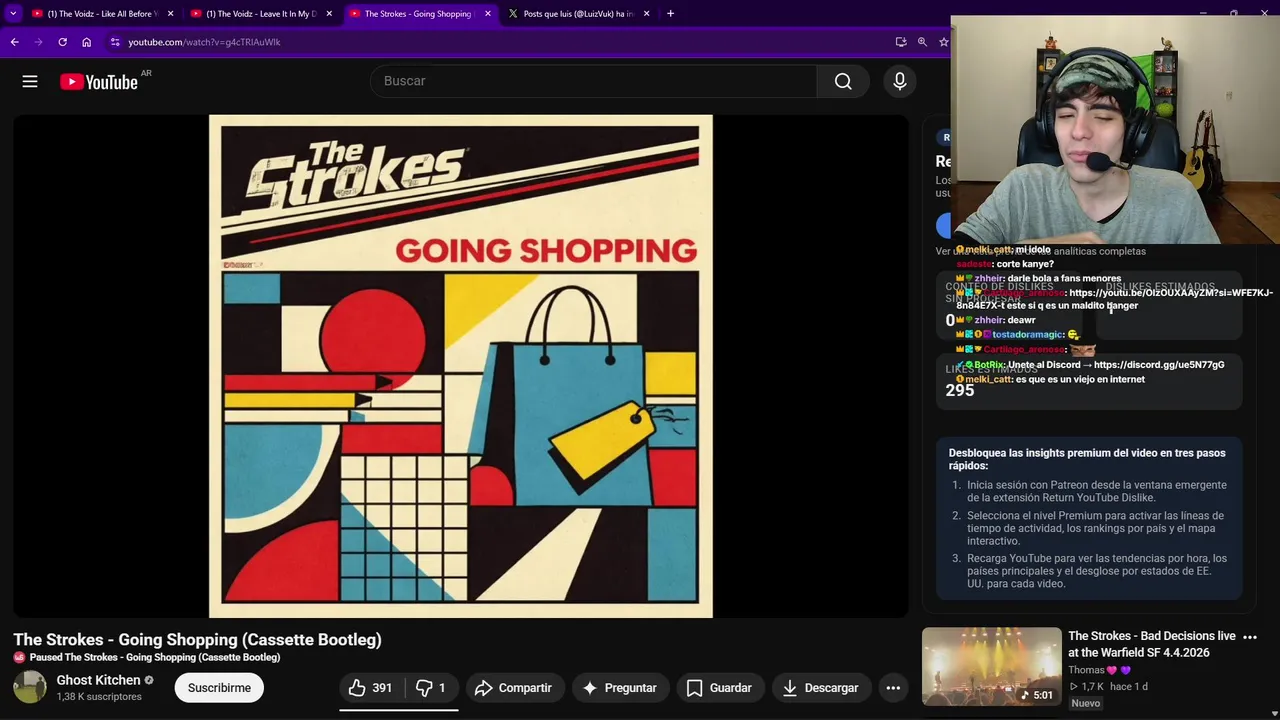Close The Voidz - Like All Before tab
Viewport: 1280px width, 720px height.
pos(170,14)
